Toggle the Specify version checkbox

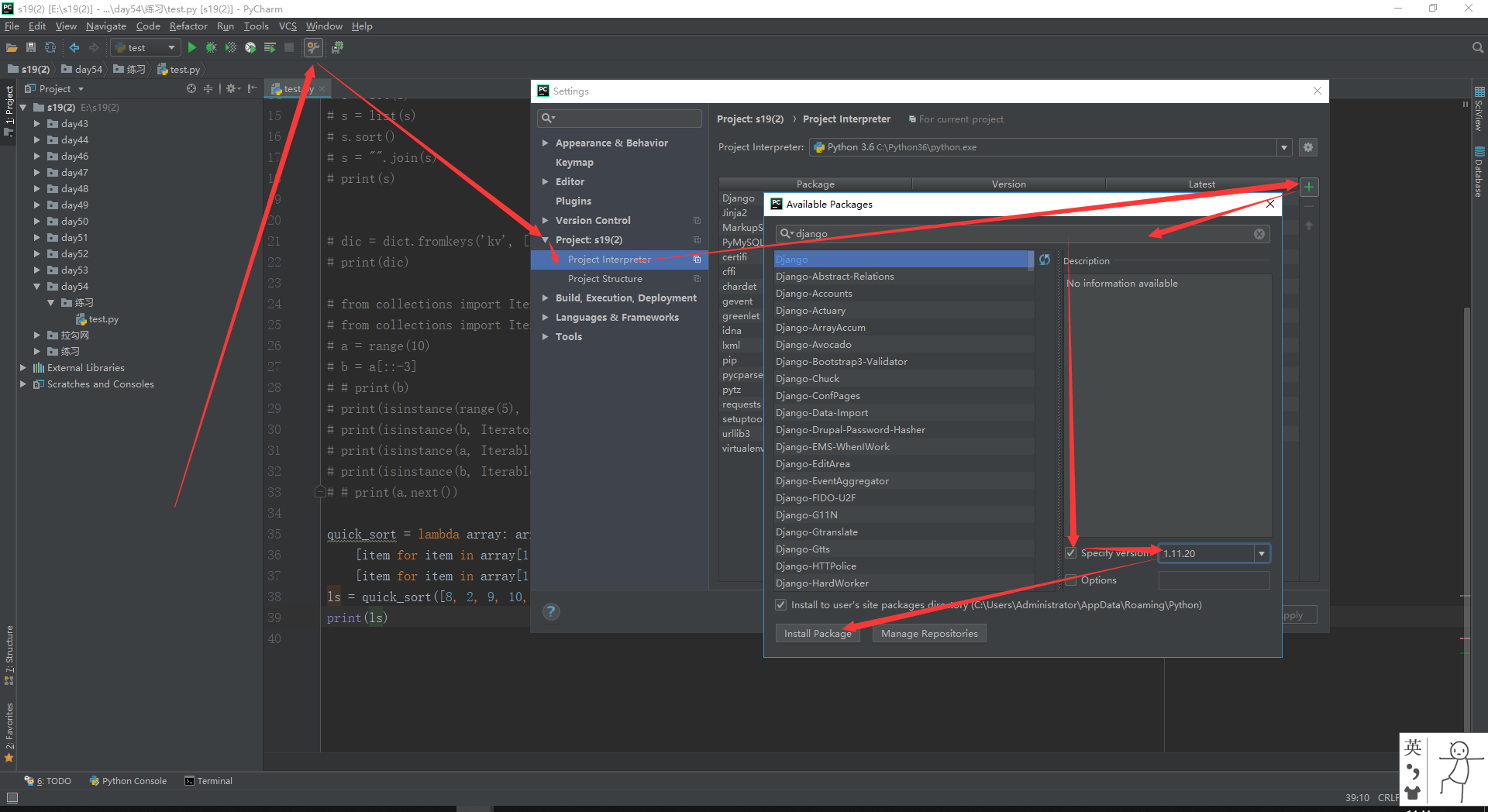1071,553
